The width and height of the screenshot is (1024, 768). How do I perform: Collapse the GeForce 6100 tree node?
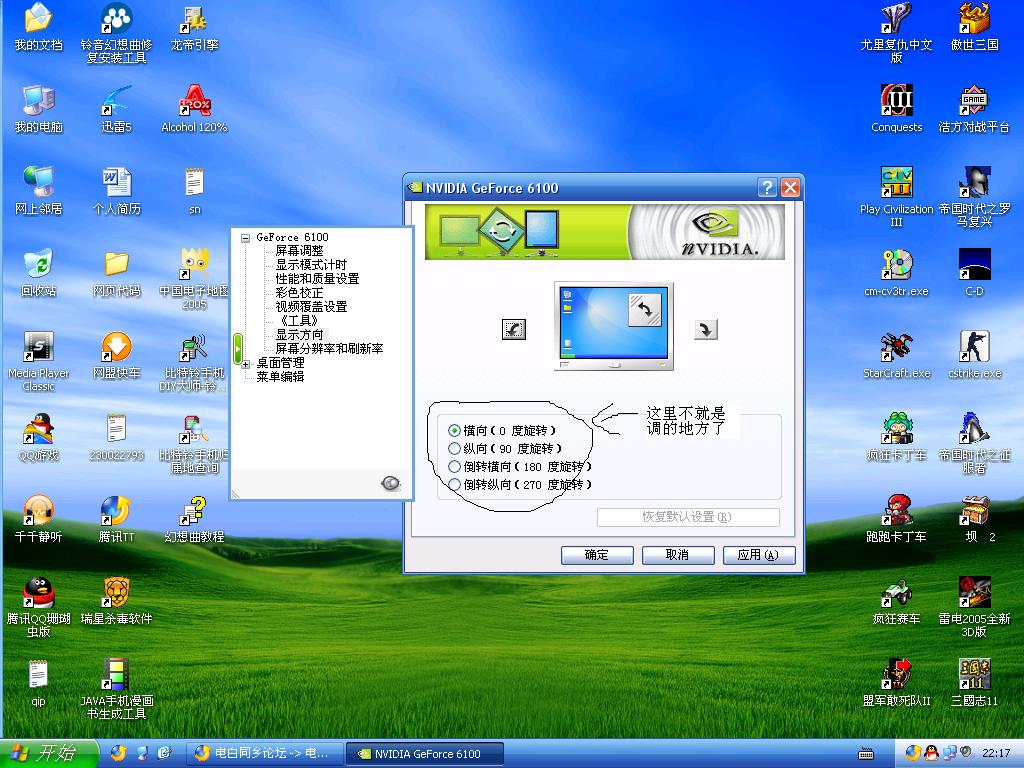(x=246, y=237)
